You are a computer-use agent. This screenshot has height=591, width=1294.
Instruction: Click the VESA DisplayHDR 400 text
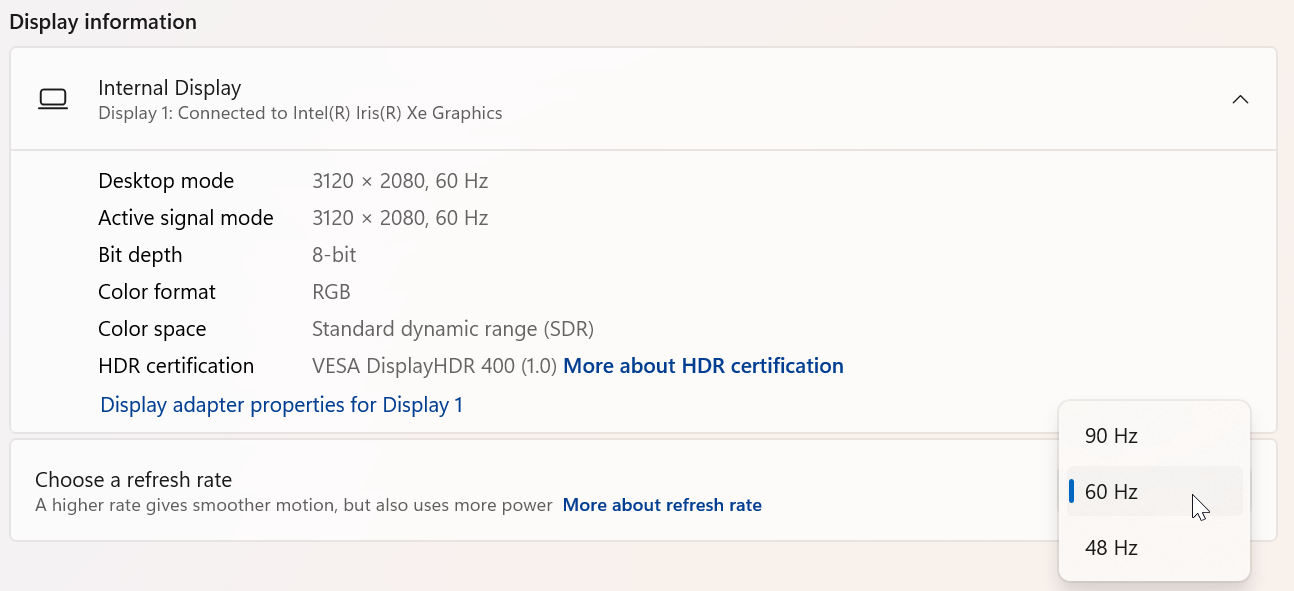click(434, 366)
